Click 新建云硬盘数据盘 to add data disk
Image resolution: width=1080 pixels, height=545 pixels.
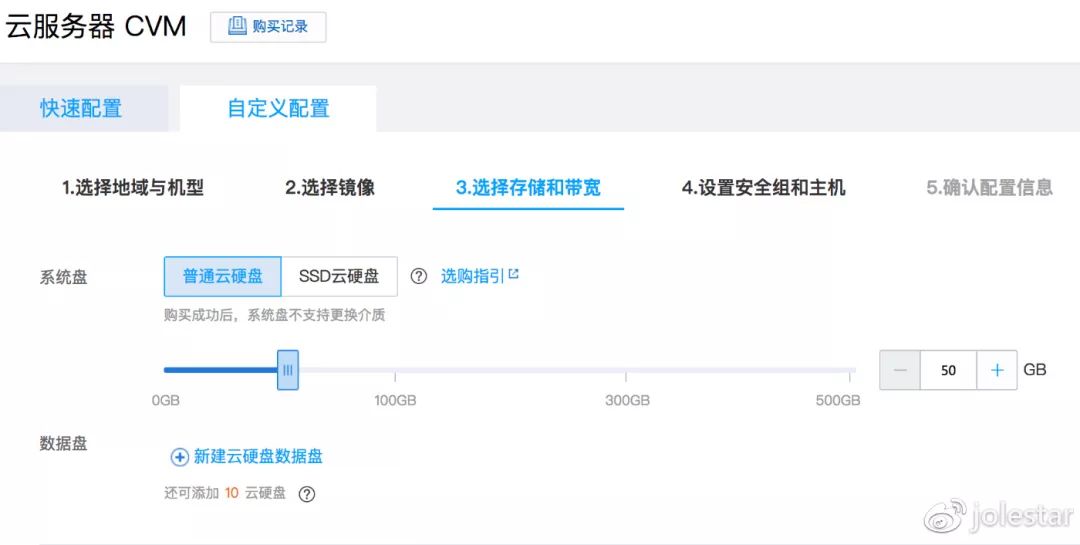[x=247, y=456]
